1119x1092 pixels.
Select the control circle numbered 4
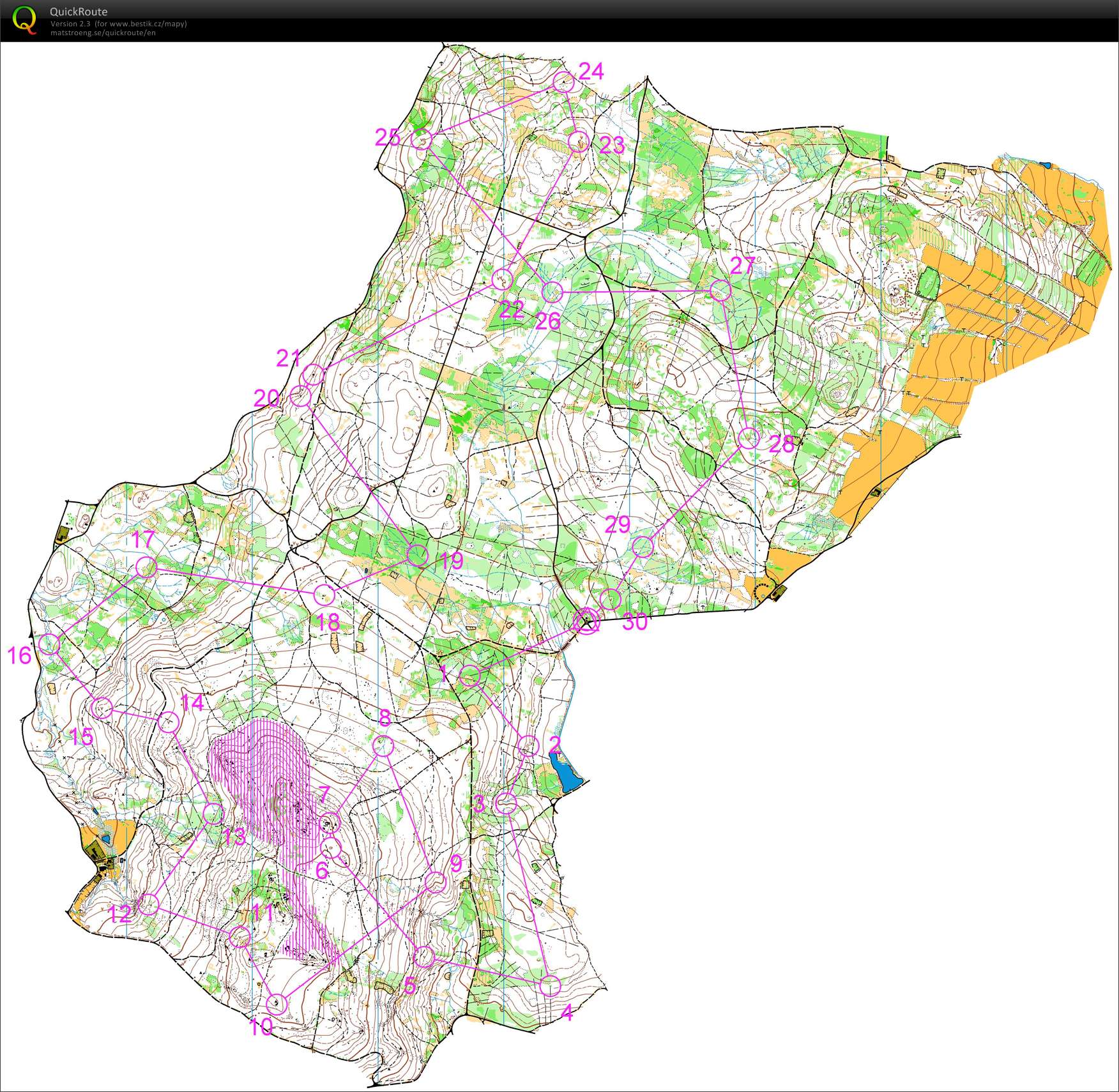(x=550, y=987)
